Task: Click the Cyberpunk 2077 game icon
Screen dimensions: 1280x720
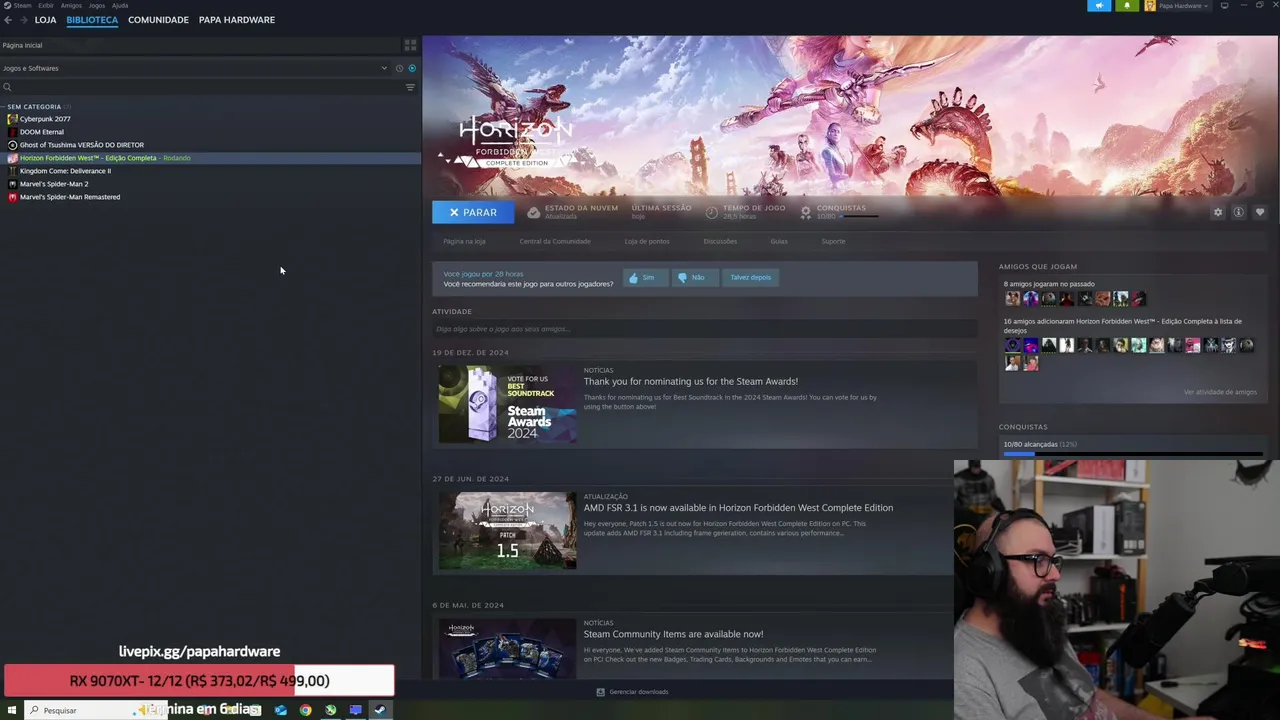Action: (x=12, y=119)
